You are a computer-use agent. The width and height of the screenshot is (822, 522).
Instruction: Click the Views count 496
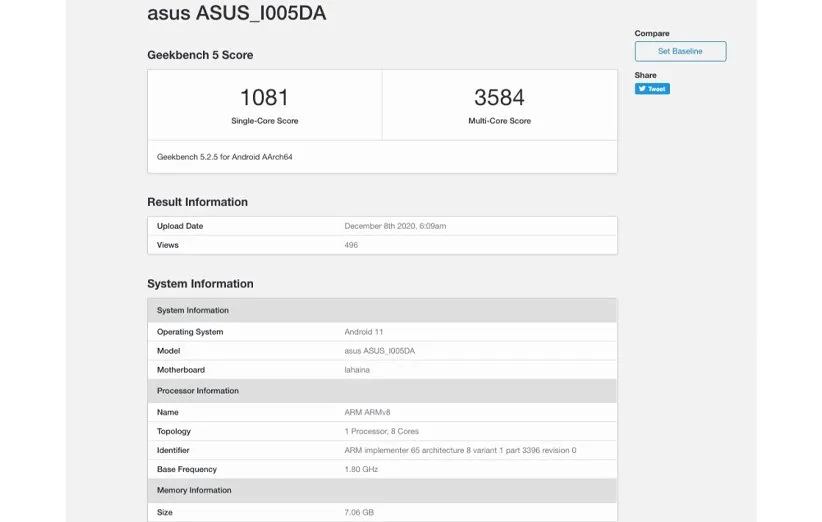pyautogui.click(x=351, y=245)
